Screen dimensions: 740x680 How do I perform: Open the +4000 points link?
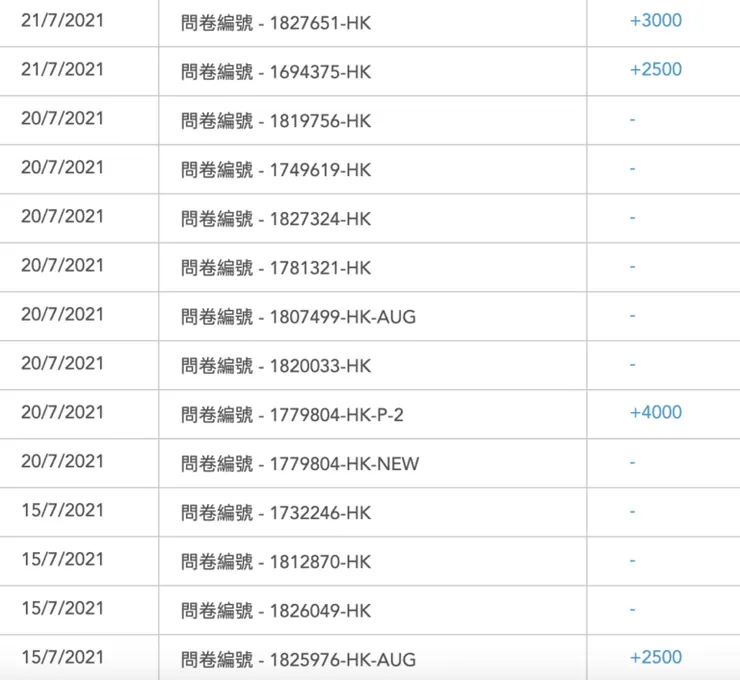point(656,413)
